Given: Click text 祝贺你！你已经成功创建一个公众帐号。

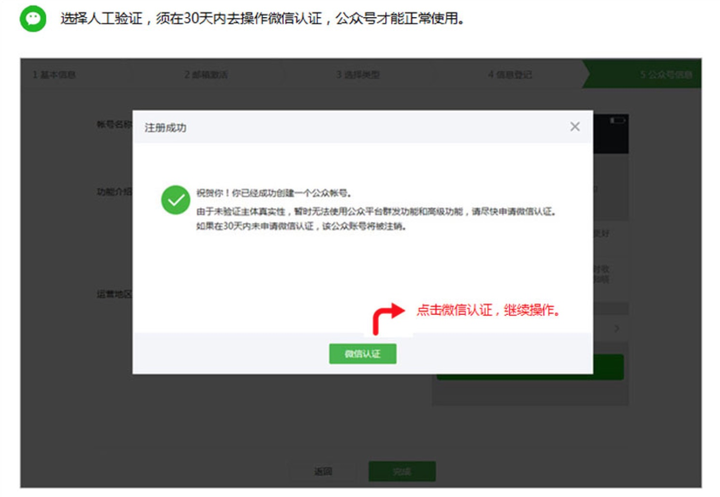Looking at the screenshot, I should pos(274,193).
